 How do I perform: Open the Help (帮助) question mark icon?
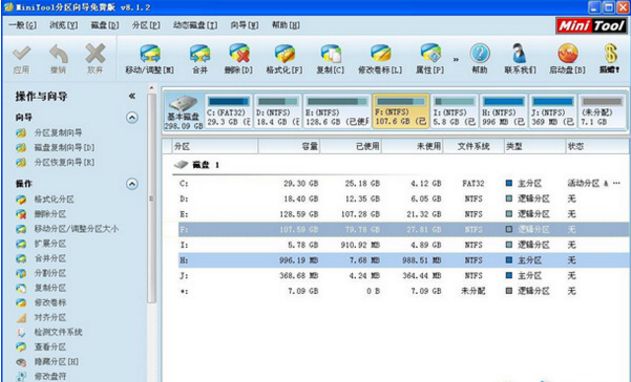coord(480,53)
